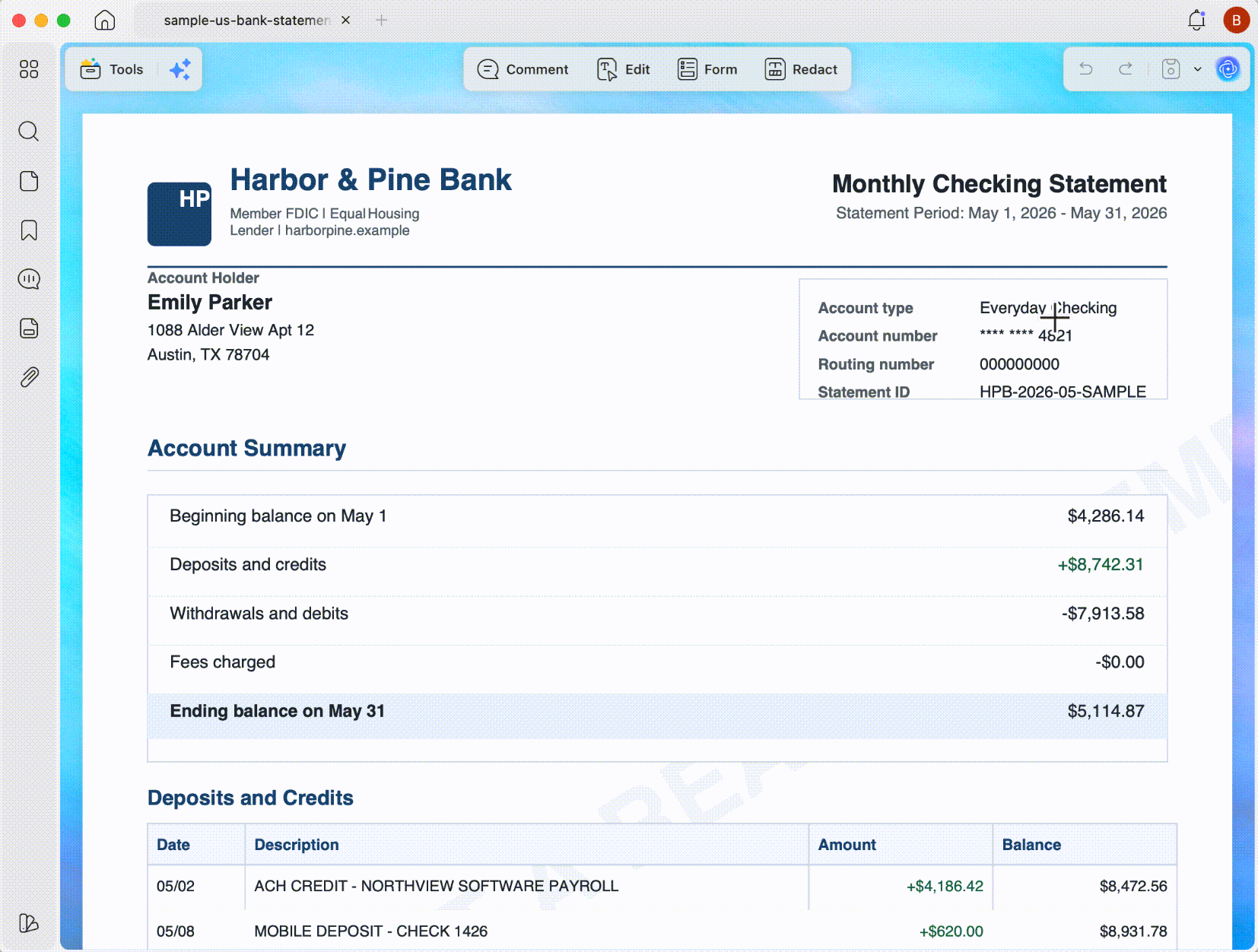Click the save document icon
The height and width of the screenshot is (952, 1258).
(1171, 69)
